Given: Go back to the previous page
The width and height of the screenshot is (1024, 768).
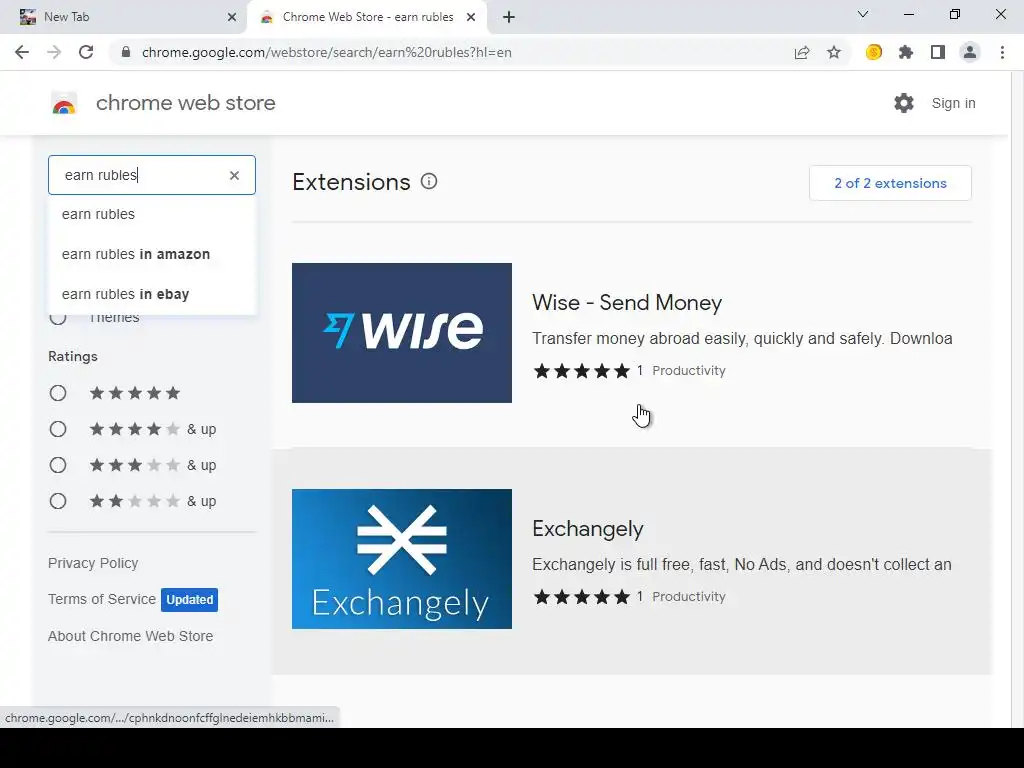Looking at the screenshot, I should click(22, 52).
